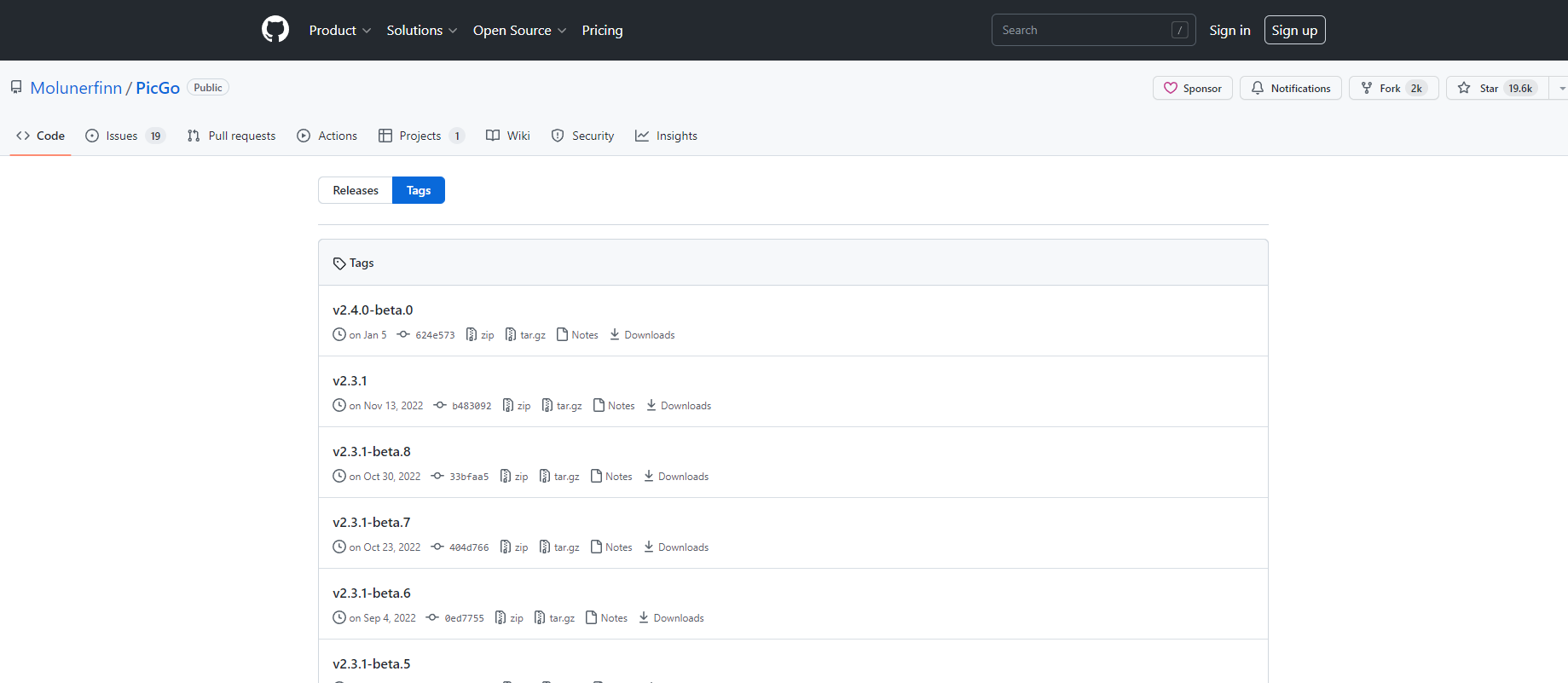Open Downloads for v2.3.1 on Nov 13
1568x683 pixels.
point(679,406)
